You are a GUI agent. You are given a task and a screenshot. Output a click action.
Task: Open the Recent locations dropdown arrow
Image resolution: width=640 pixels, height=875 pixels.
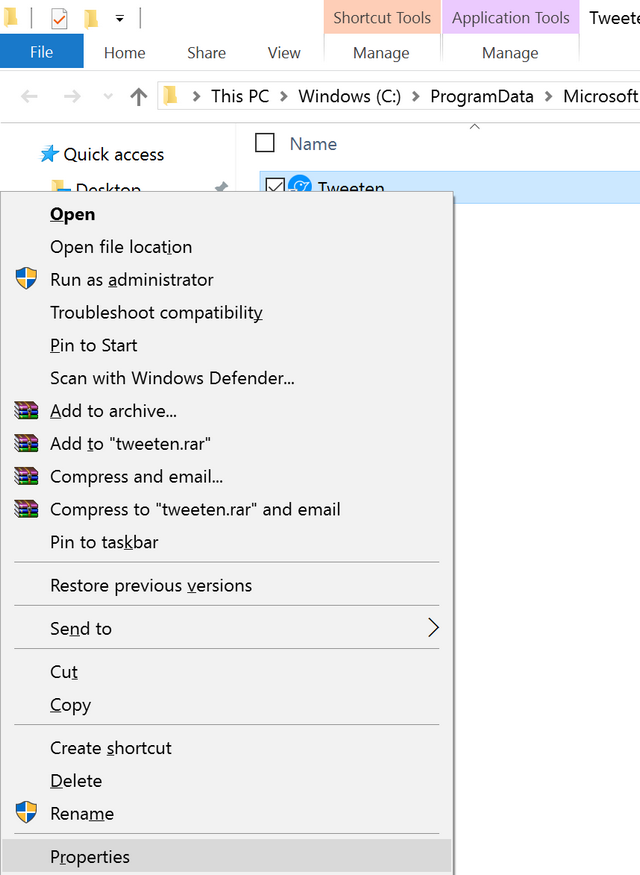108,97
